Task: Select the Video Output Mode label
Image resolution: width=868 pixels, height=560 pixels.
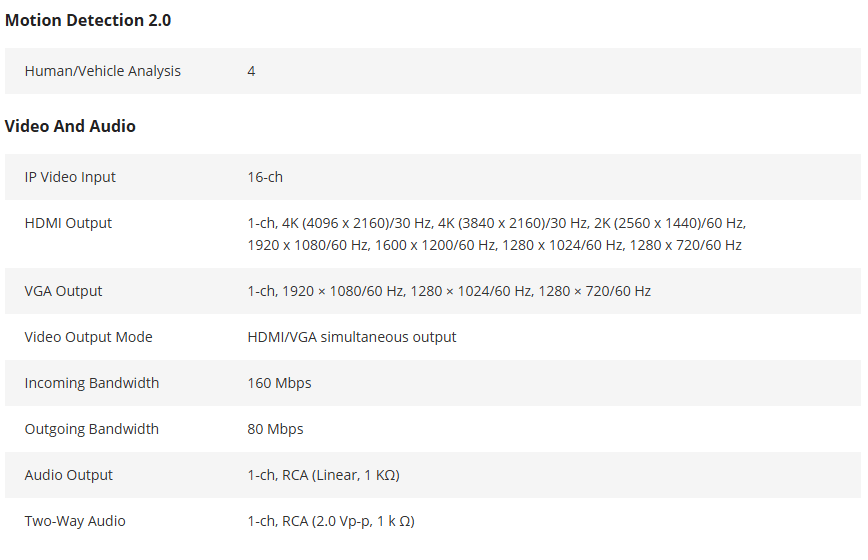Action: coord(89,337)
